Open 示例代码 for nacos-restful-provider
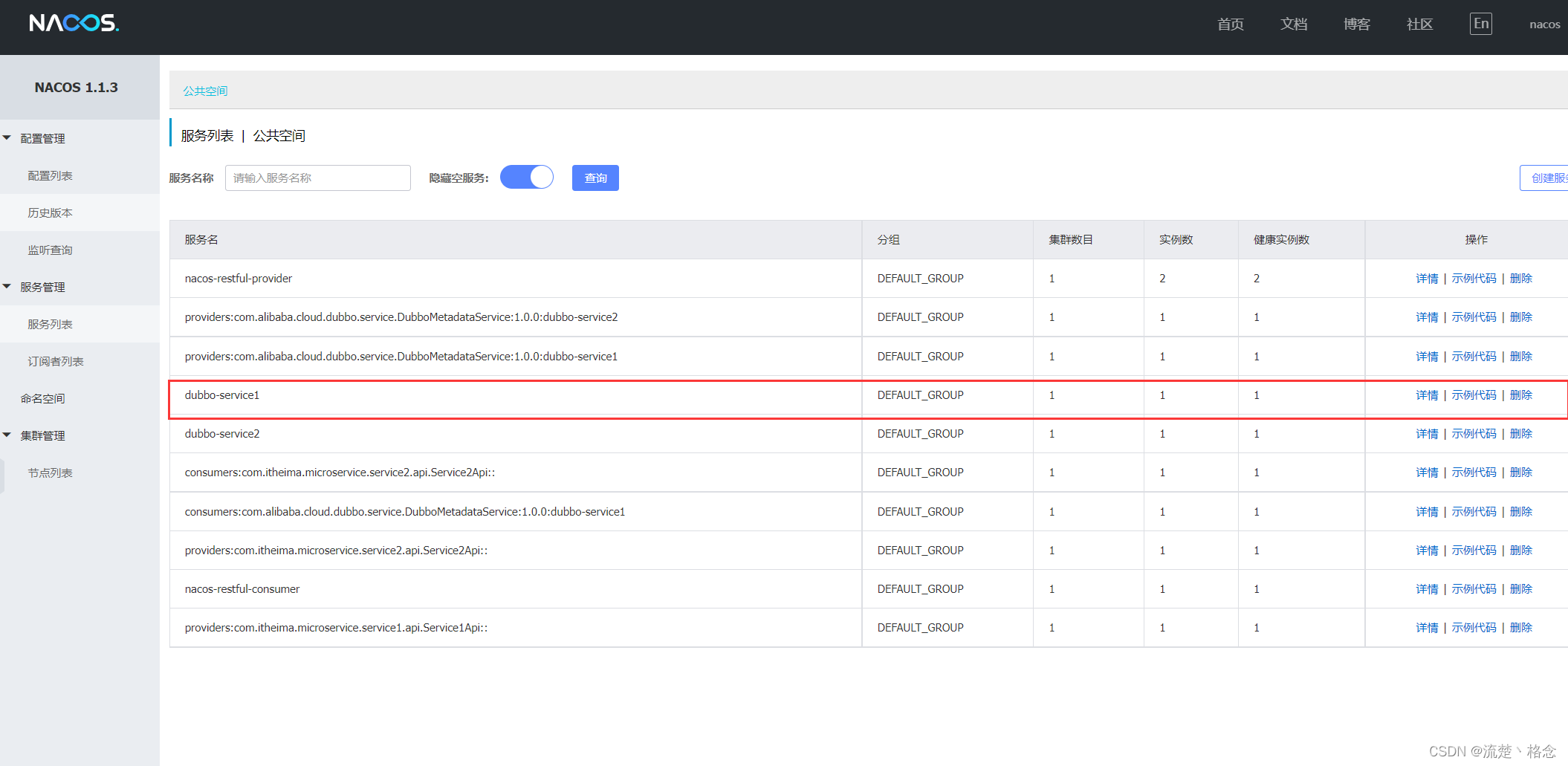 pos(1474,279)
